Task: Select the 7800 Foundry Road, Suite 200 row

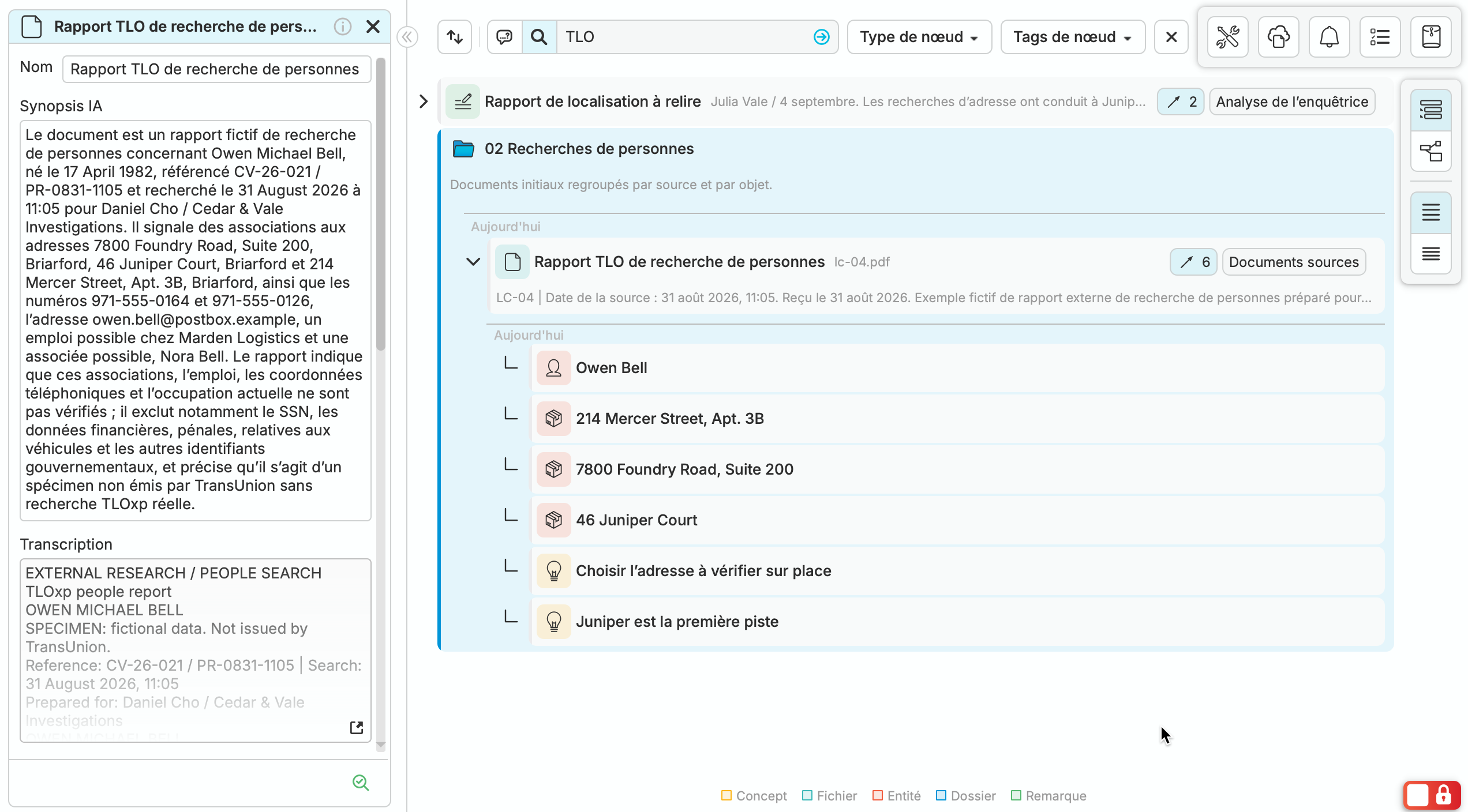Action: [x=957, y=469]
